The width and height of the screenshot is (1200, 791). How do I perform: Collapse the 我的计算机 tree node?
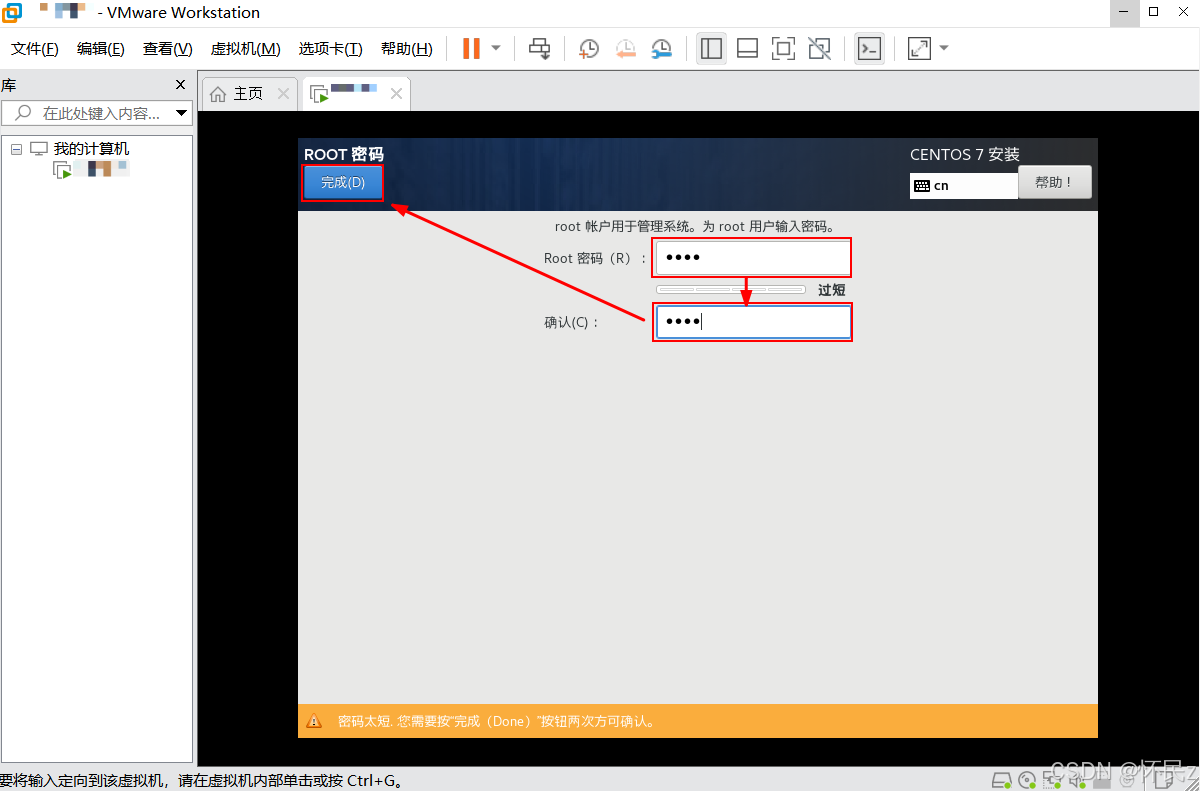pos(16,149)
